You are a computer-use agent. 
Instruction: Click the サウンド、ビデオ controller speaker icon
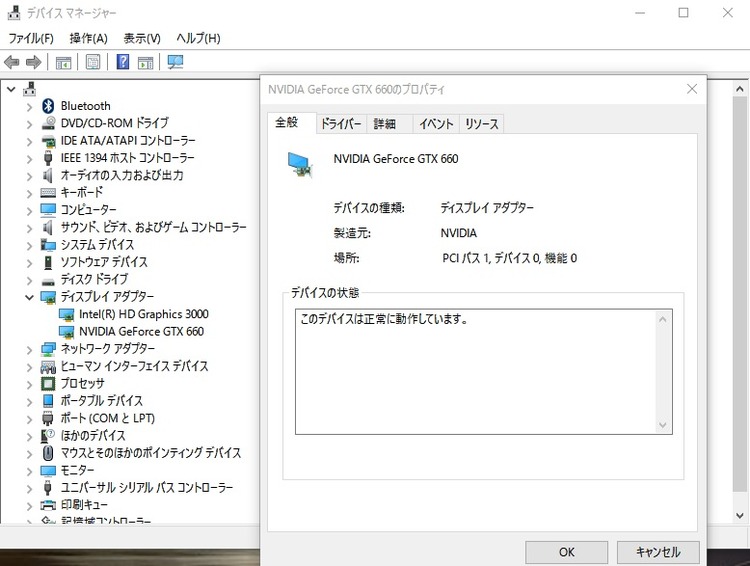(x=47, y=228)
